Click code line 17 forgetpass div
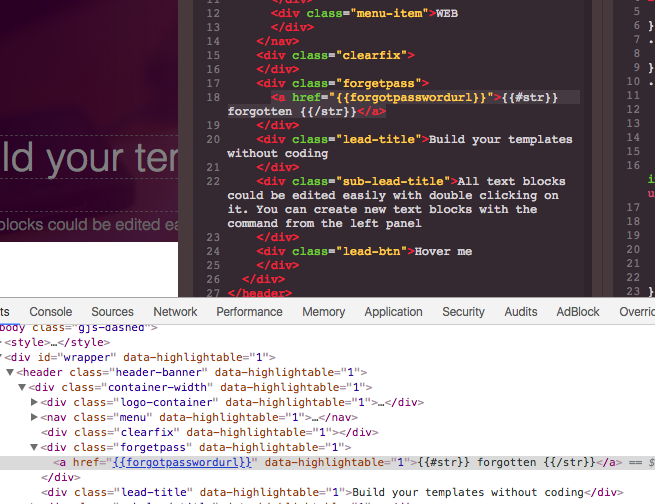Image resolution: width=655 pixels, height=504 pixels. pos(343,83)
